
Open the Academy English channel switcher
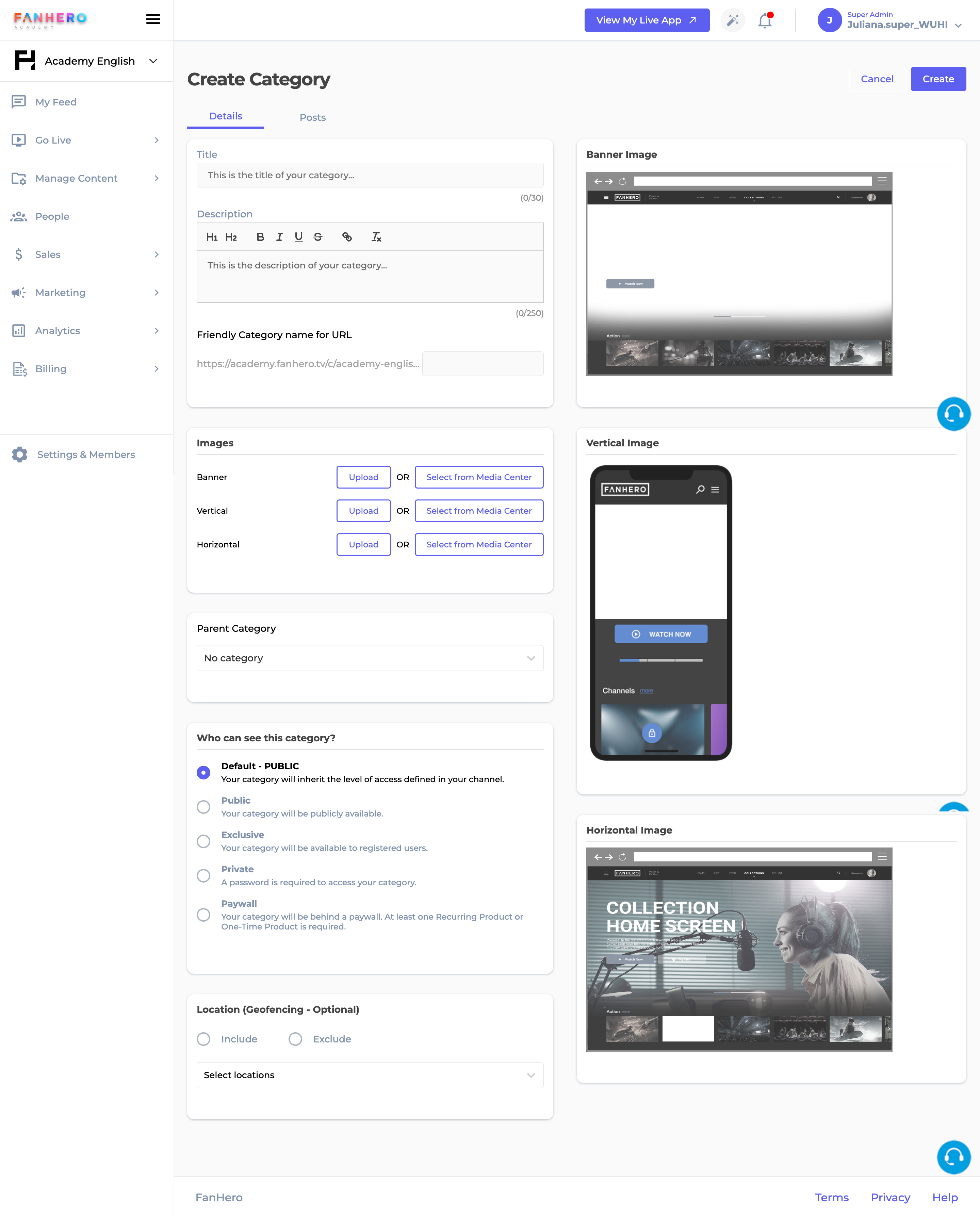[x=86, y=61]
